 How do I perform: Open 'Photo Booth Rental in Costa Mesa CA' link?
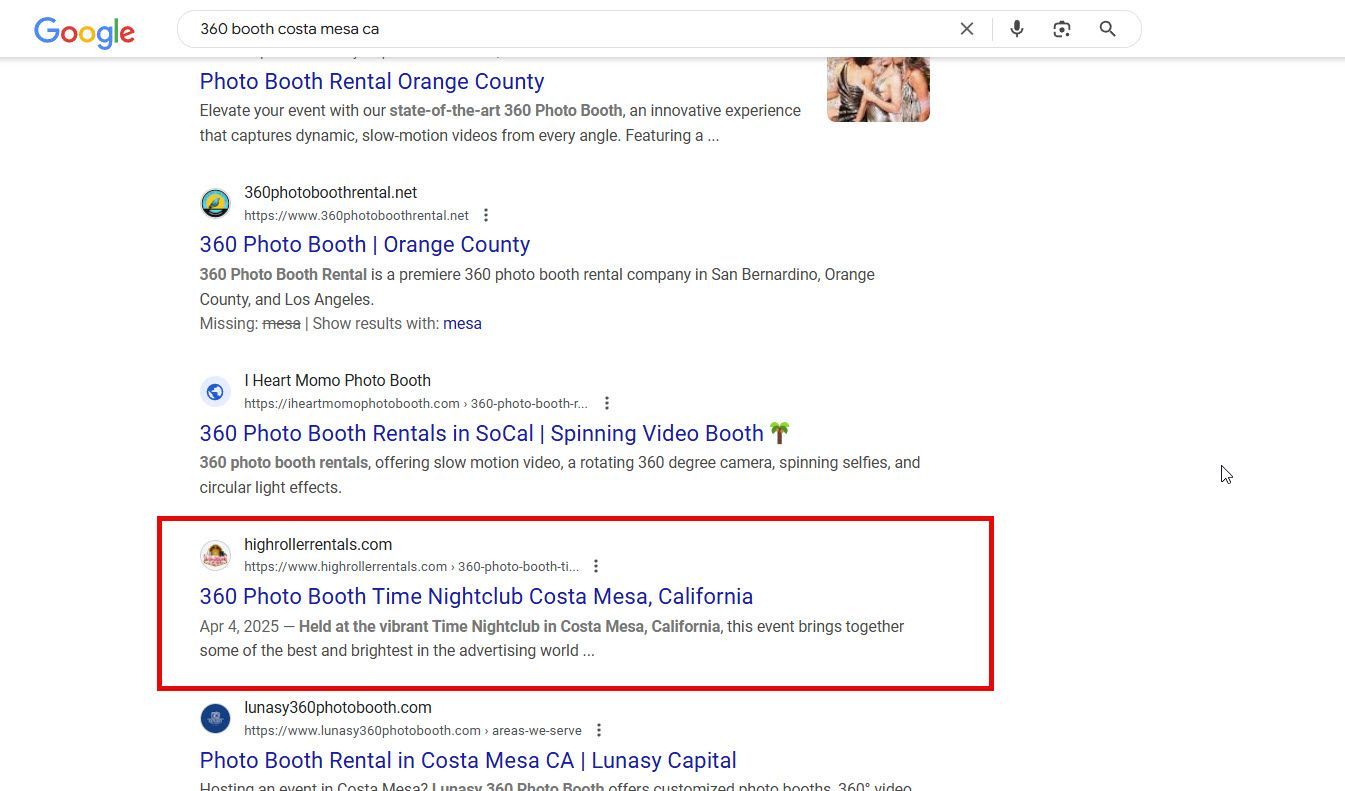(x=468, y=760)
